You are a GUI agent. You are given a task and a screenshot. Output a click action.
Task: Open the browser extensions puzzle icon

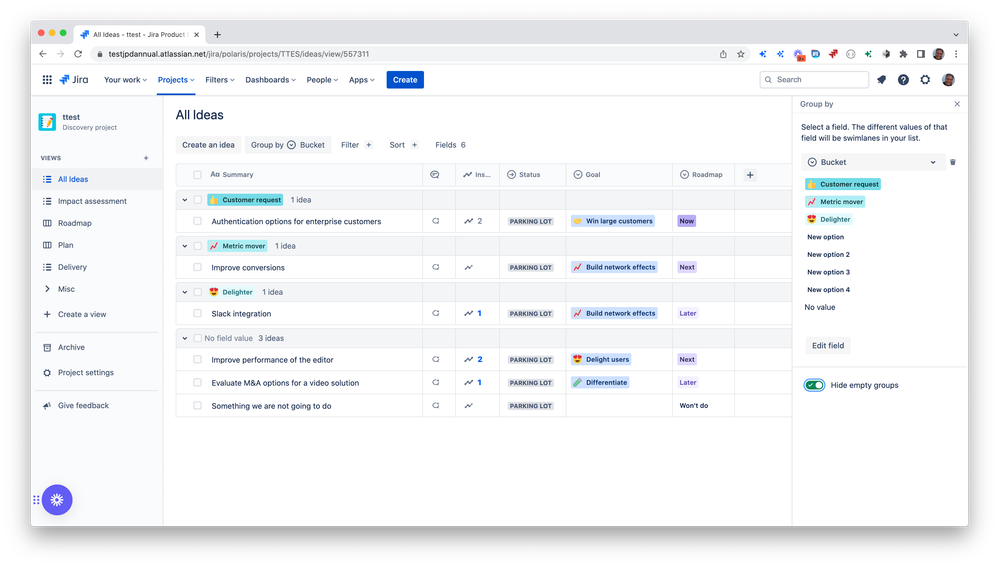pyautogui.click(x=903, y=54)
